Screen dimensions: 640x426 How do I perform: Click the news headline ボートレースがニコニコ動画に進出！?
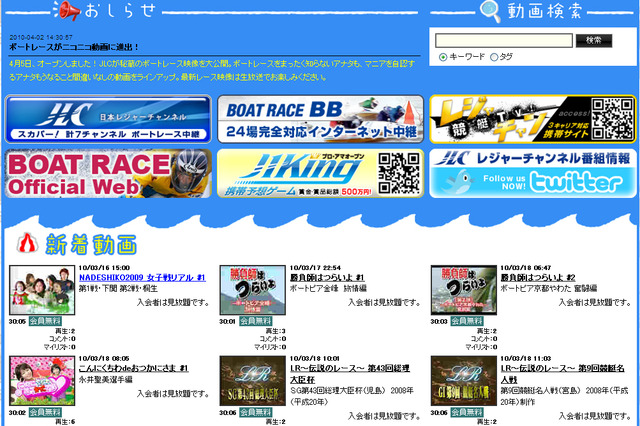tap(74, 47)
